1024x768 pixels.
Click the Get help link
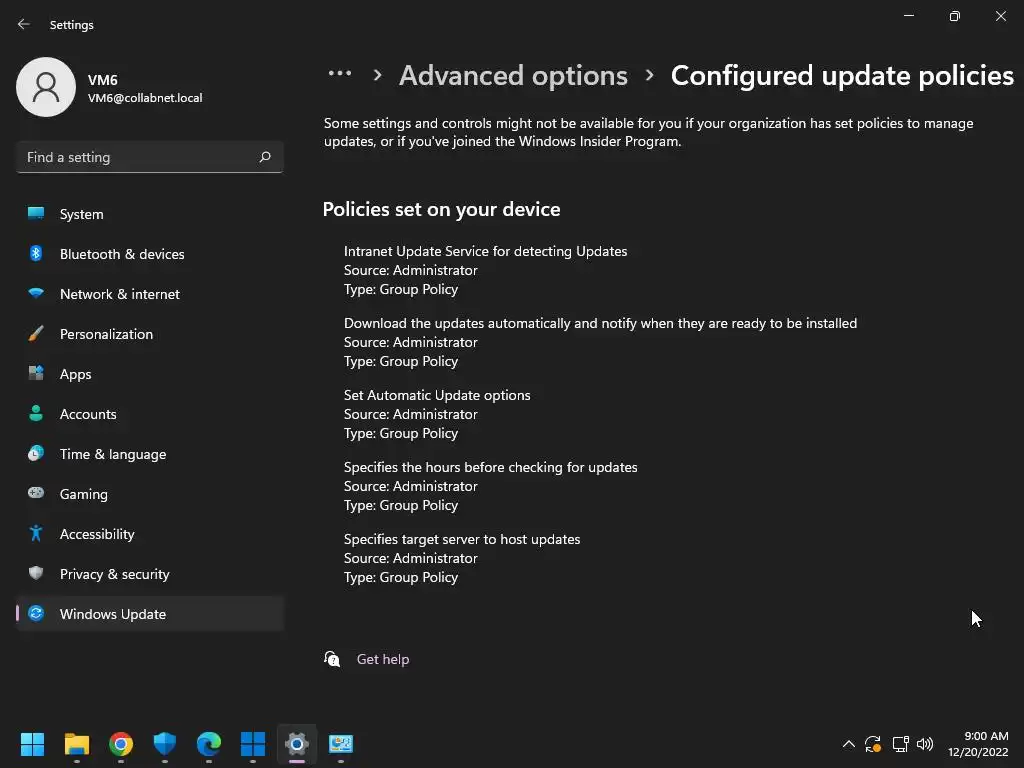pos(383,659)
